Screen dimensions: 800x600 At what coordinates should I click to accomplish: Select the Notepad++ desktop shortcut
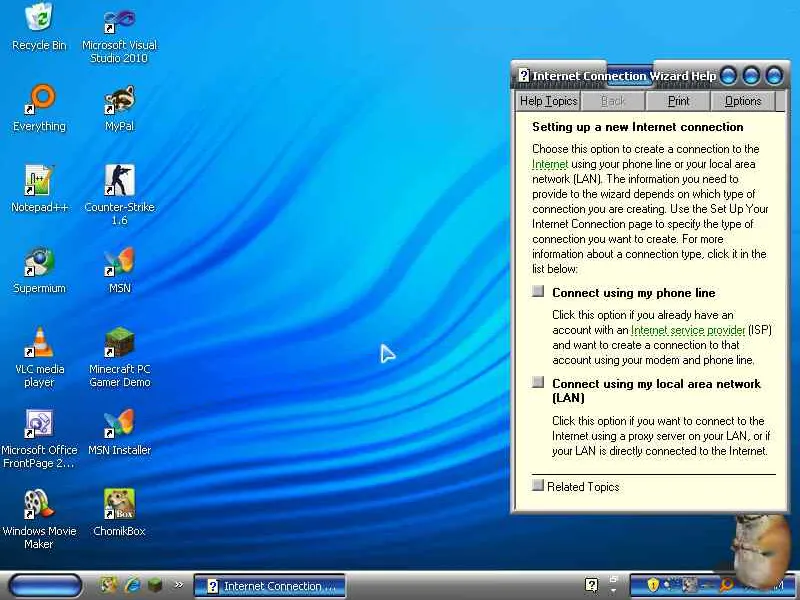coord(39,189)
